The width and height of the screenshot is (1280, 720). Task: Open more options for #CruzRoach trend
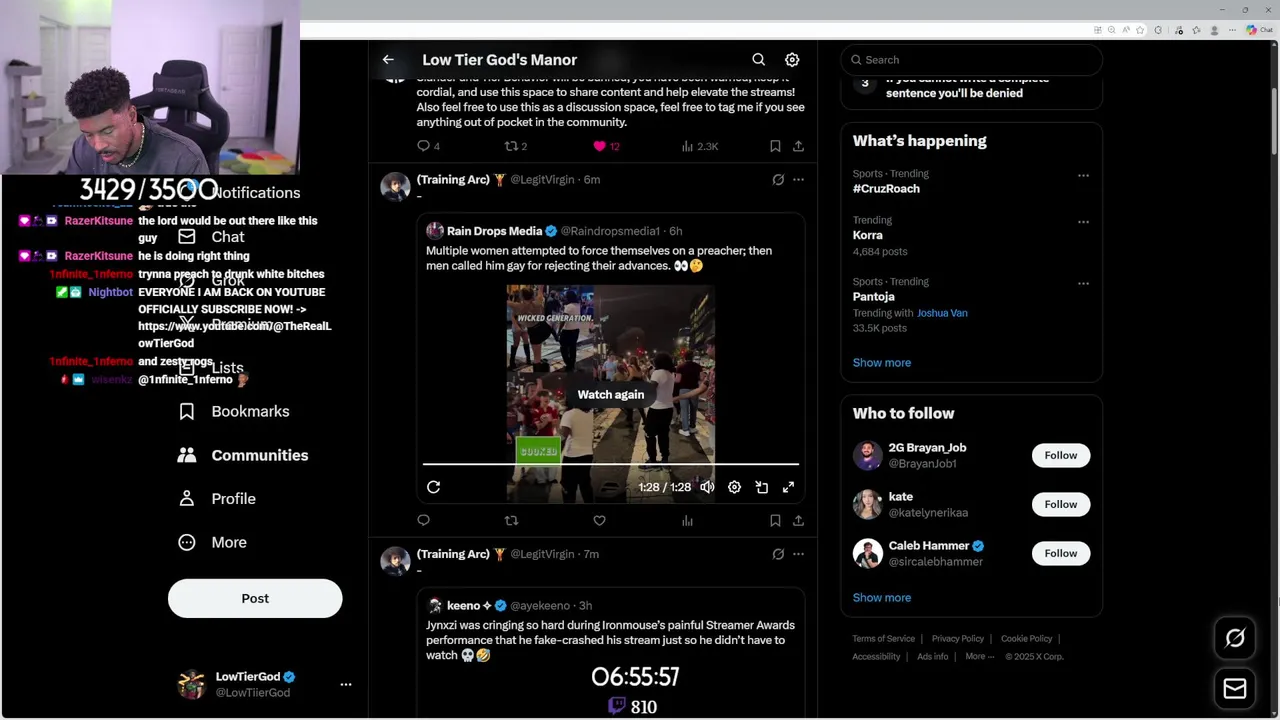[x=1083, y=175]
